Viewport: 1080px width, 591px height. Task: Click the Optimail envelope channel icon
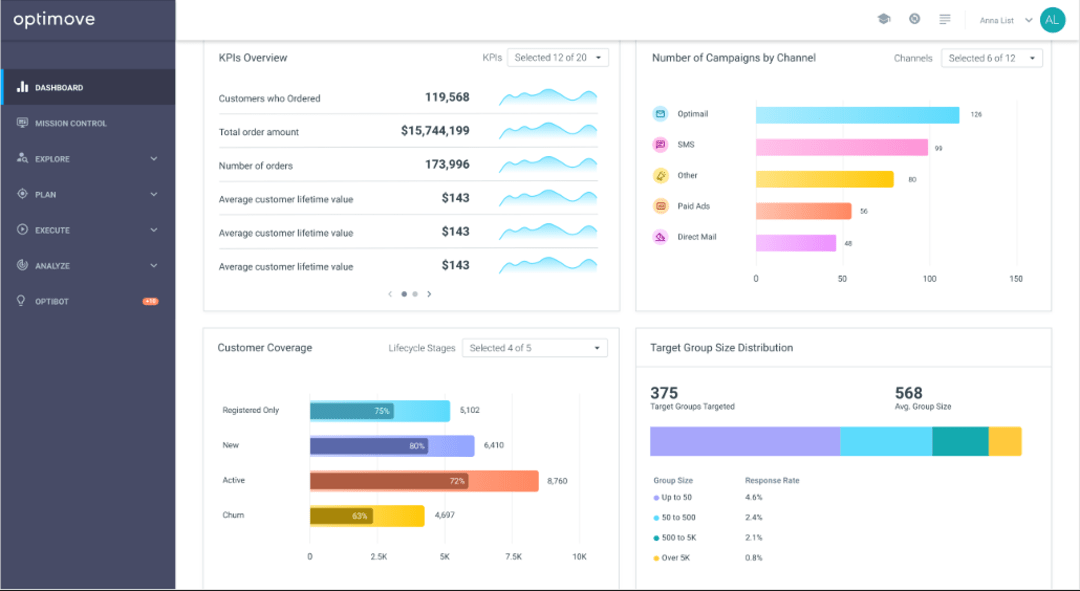coord(660,114)
